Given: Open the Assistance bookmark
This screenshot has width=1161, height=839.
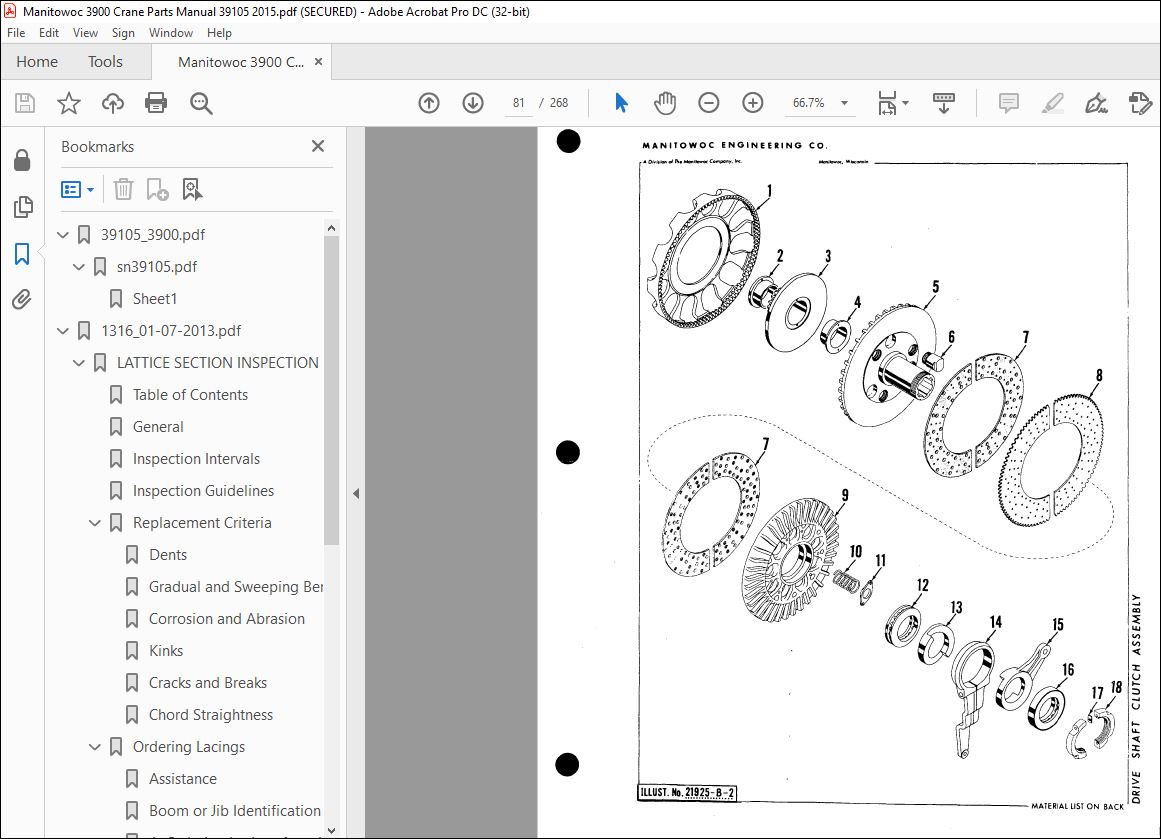Looking at the screenshot, I should [x=183, y=779].
